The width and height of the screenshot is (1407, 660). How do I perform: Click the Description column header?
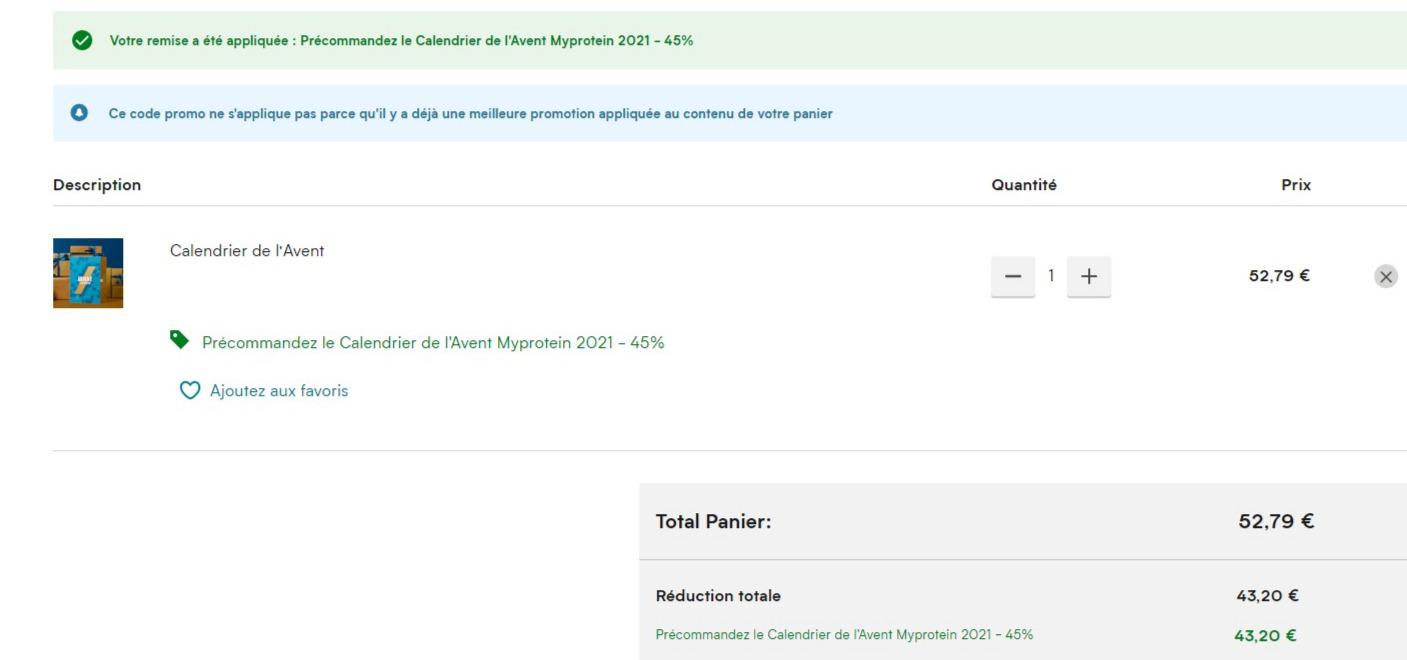coord(97,185)
